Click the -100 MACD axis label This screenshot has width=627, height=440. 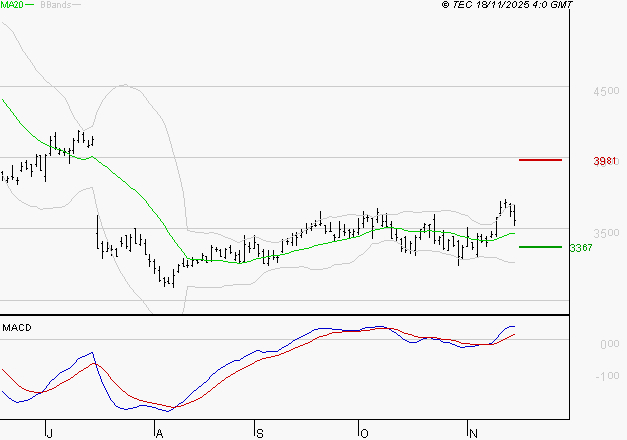607,376
